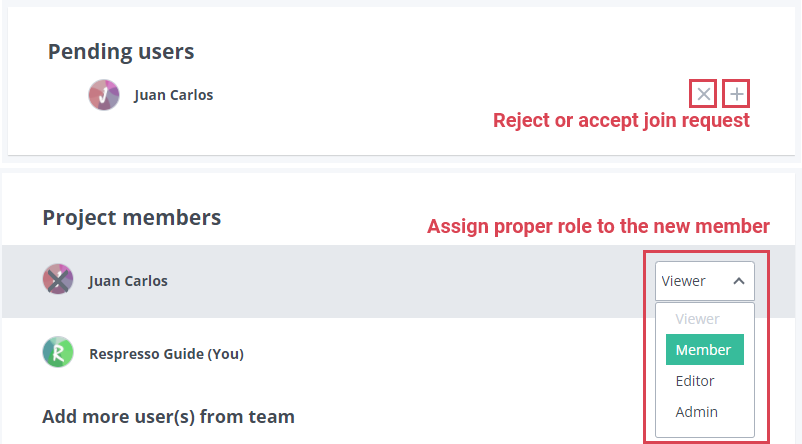Reject Juan Carlos join request with X icon
The width and height of the screenshot is (802, 444).
703,94
